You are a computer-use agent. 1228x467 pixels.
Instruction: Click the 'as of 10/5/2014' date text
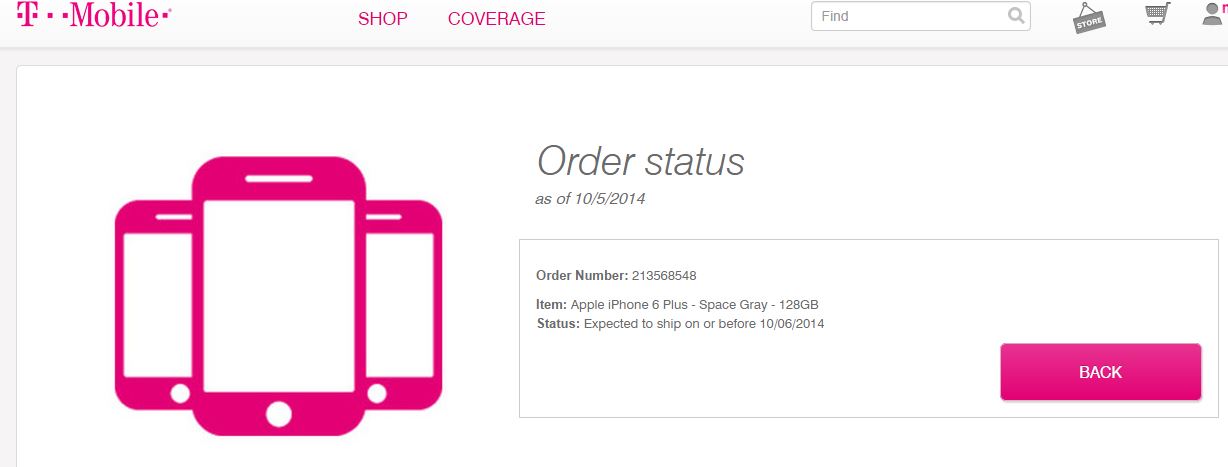[590, 199]
